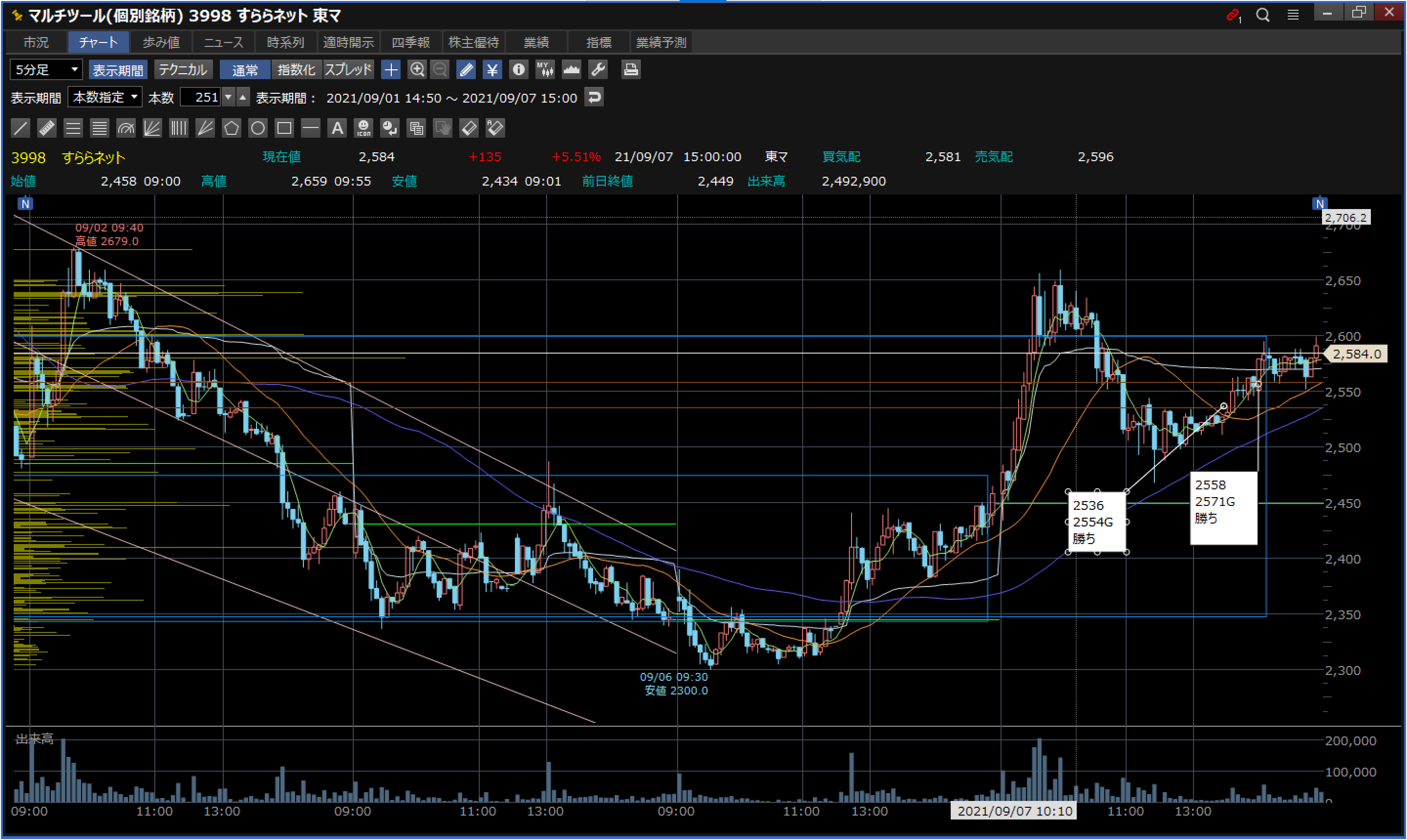Click the 本数 input field showing 251
Screen dimensions: 1407x840
click(x=202, y=97)
